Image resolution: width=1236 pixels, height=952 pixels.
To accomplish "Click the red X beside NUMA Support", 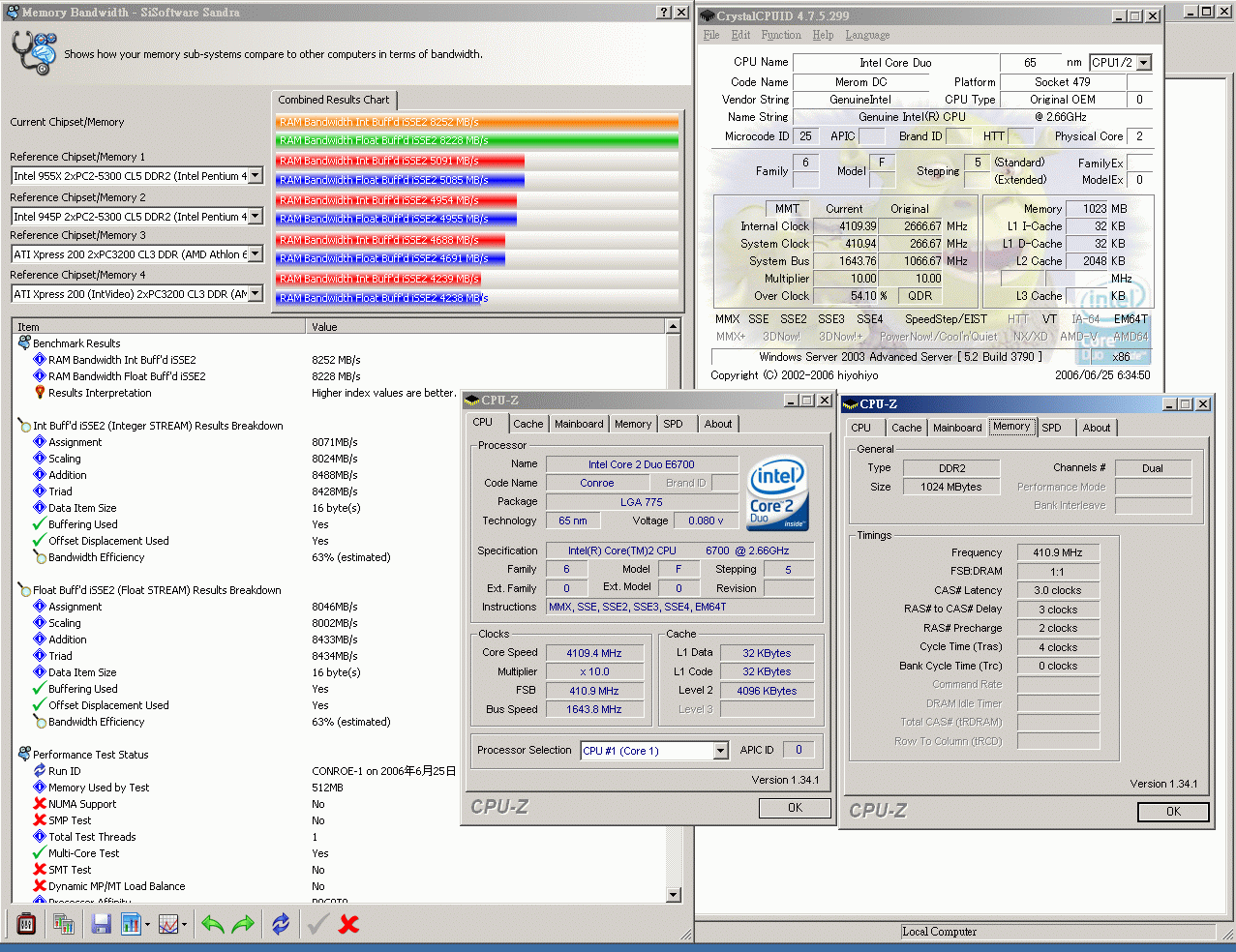I will tap(40, 803).
